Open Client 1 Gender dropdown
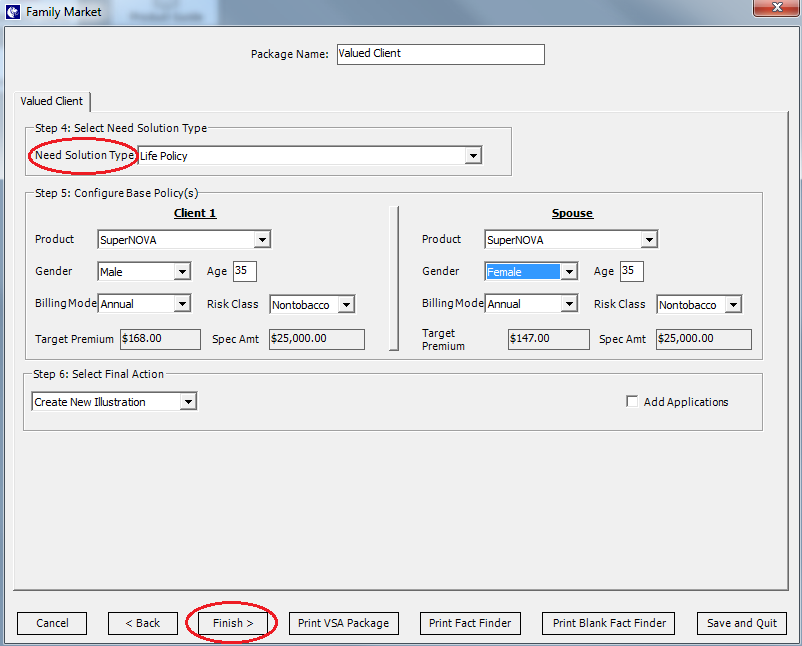 (x=144, y=272)
